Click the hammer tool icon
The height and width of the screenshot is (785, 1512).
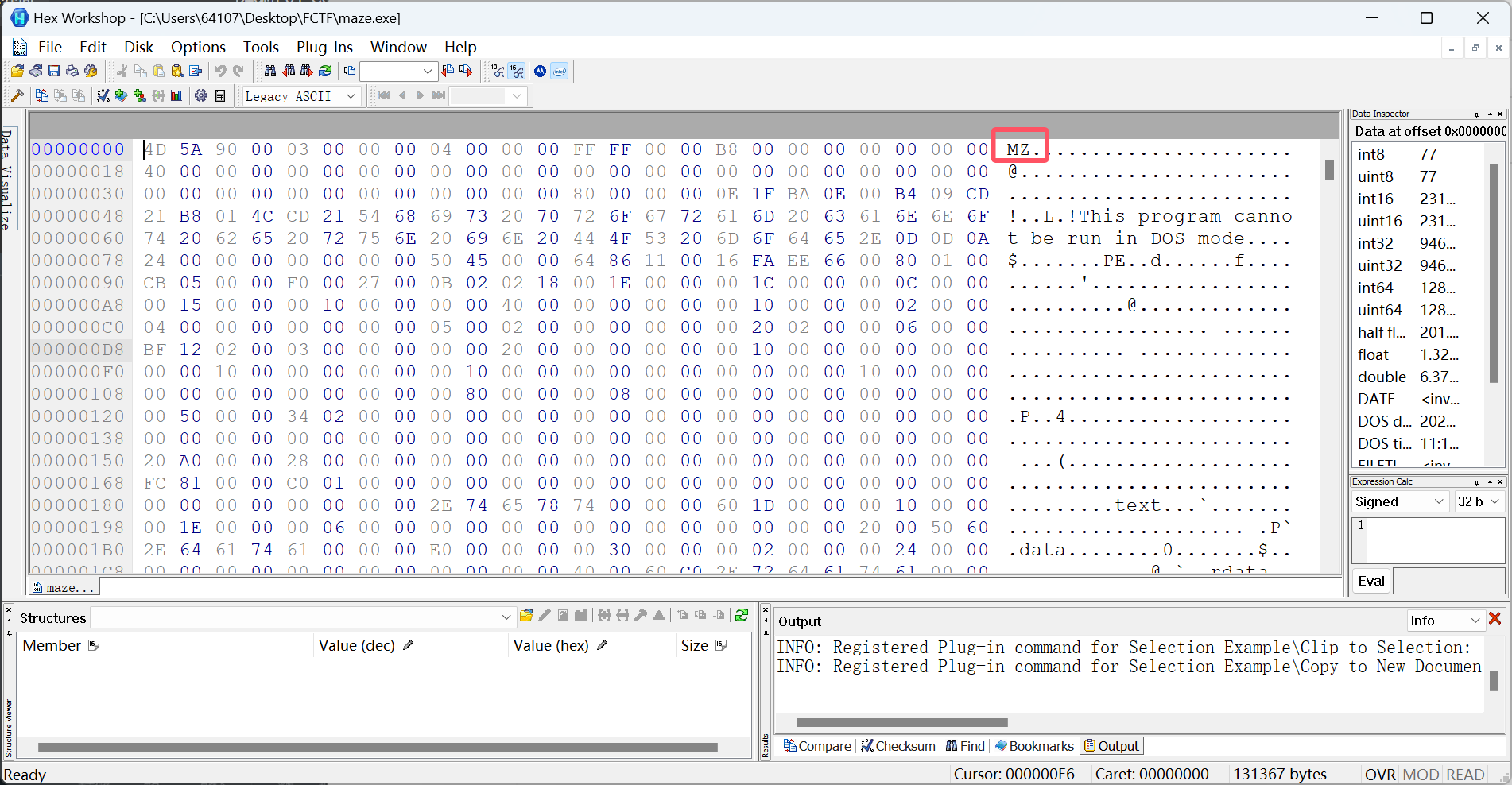tap(17, 96)
